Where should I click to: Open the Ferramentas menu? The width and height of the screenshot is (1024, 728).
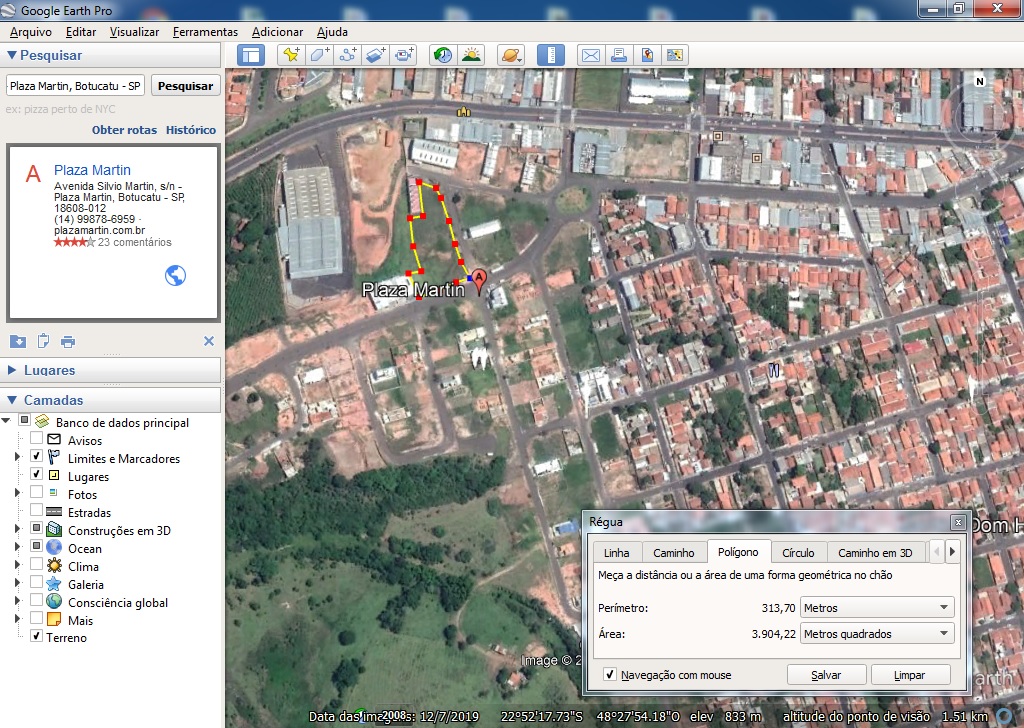[205, 32]
